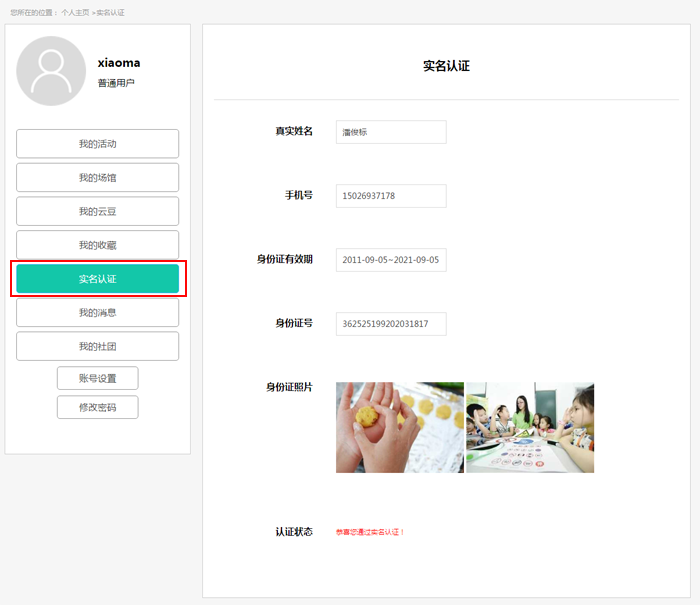
Task: Focus the 真实姓名 input field
Action: [390, 132]
